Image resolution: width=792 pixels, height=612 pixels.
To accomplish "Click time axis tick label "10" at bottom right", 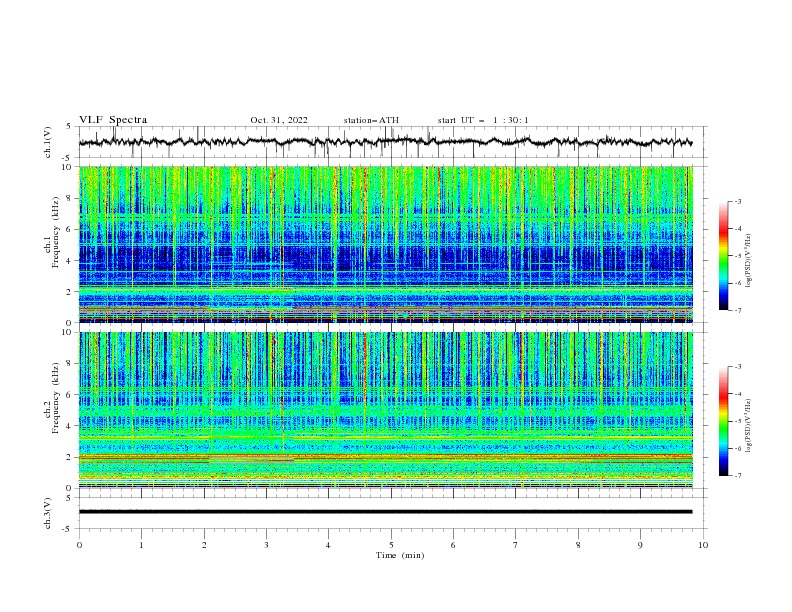I will click(703, 545).
